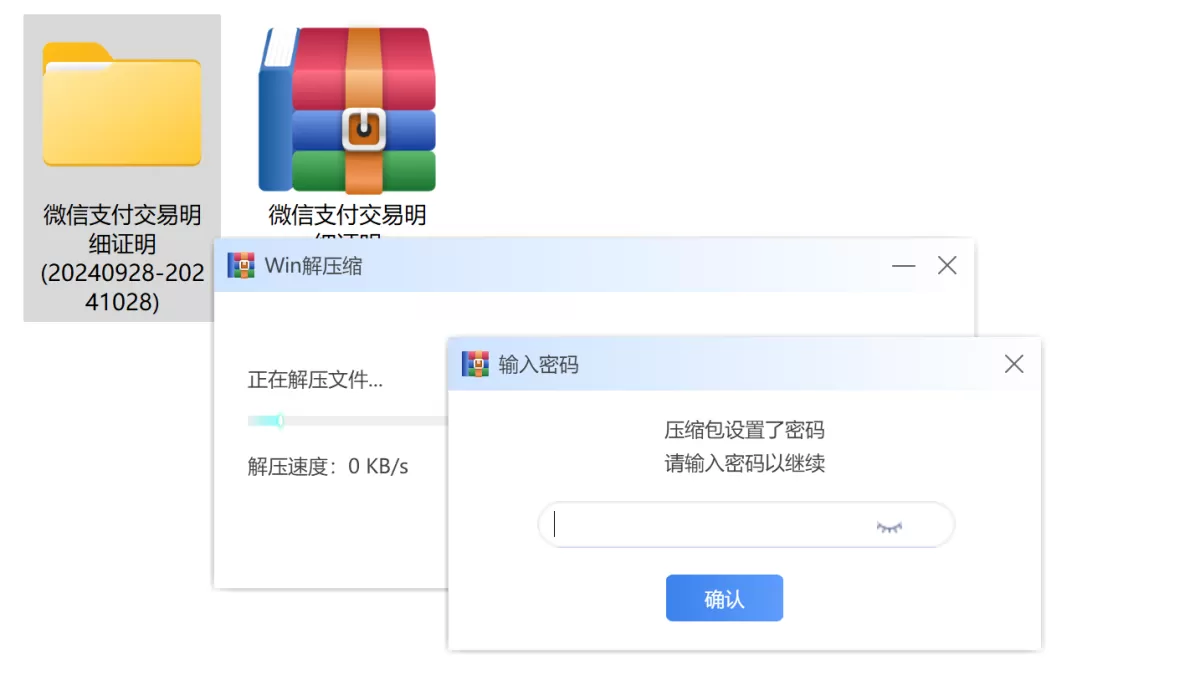Screen dimensions: 1200x700
Task: Click the 输入密码 dialog title text
Action: 538,365
